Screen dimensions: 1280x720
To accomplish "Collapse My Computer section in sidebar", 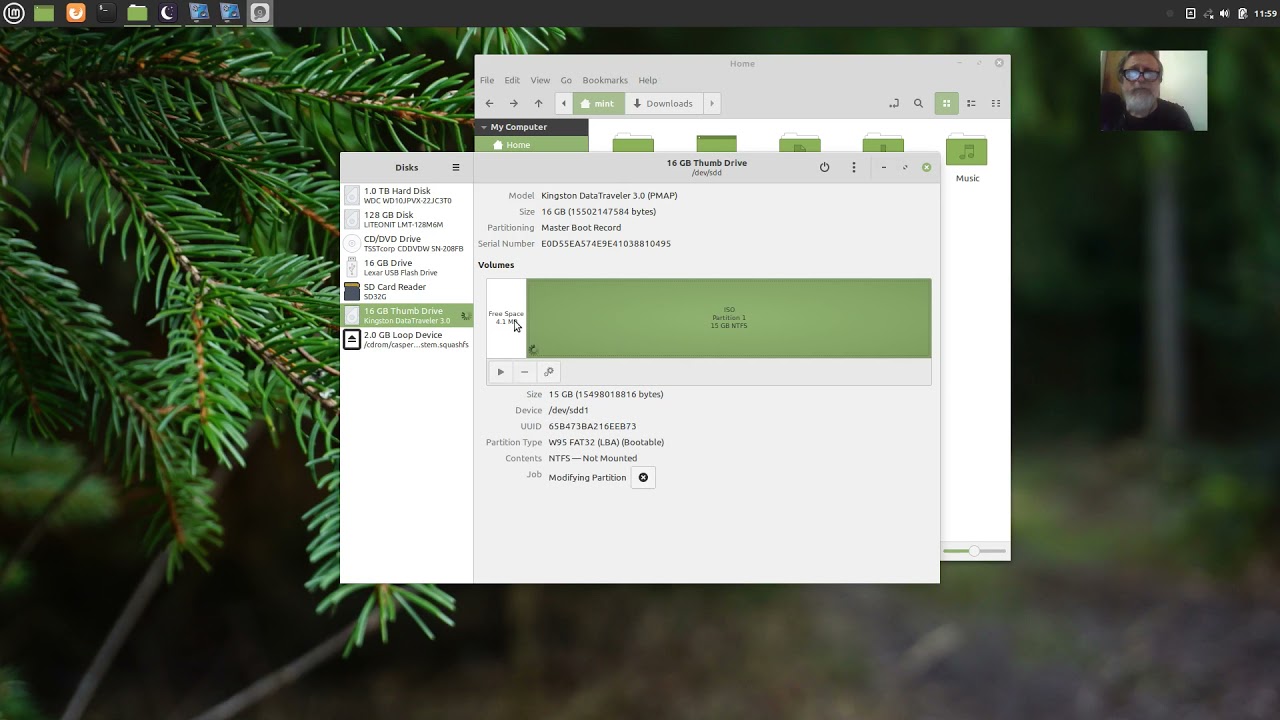I will [x=484, y=127].
